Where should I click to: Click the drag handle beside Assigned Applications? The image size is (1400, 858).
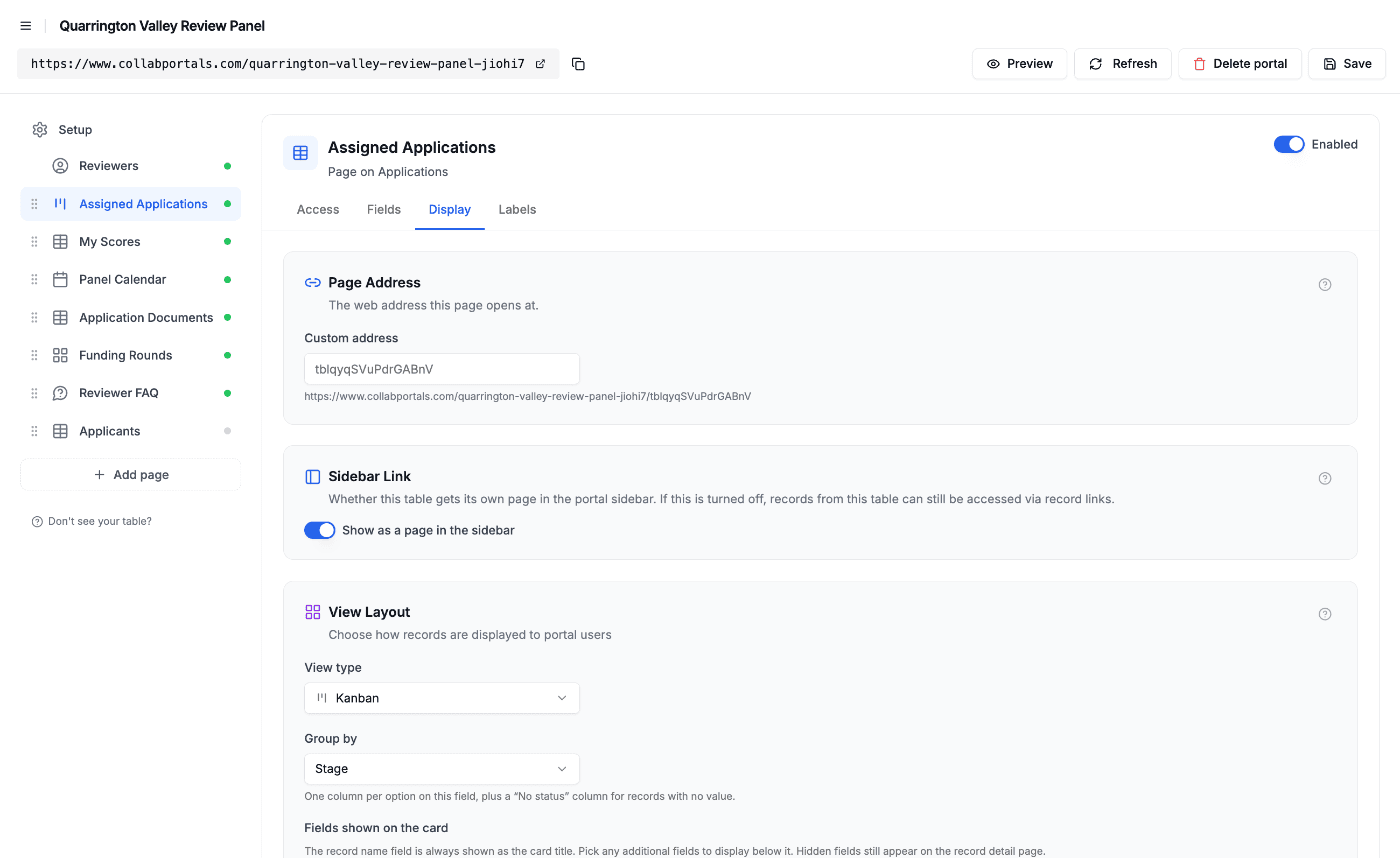pyautogui.click(x=34, y=204)
